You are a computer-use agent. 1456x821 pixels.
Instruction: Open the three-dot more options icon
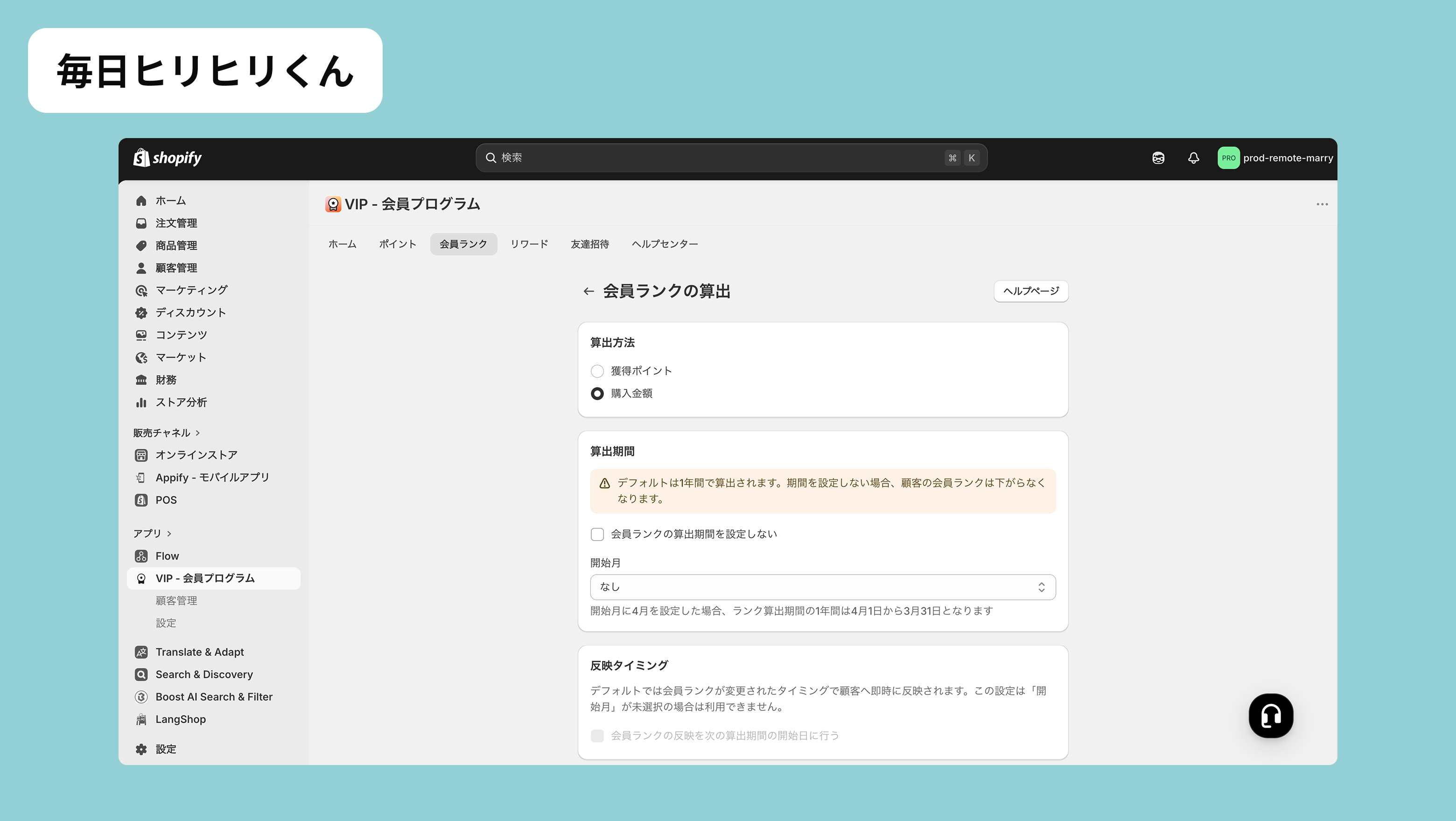tap(1322, 204)
